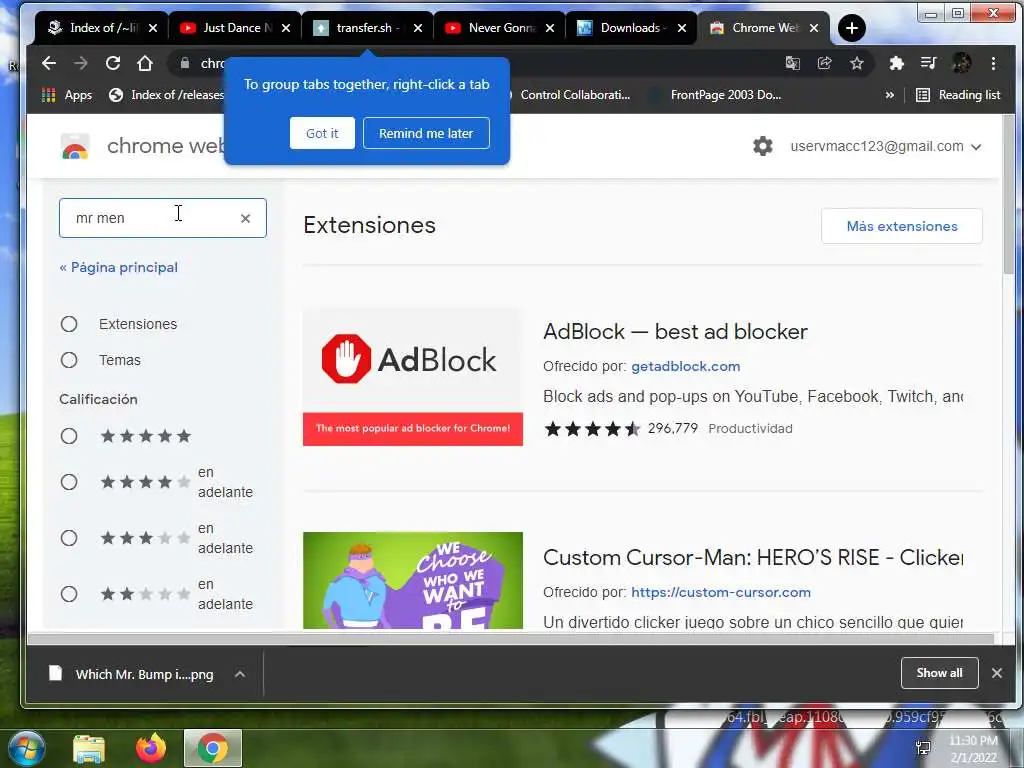The image size is (1024, 768).
Task: Open the Chrome home page
Action: click(145, 63)
